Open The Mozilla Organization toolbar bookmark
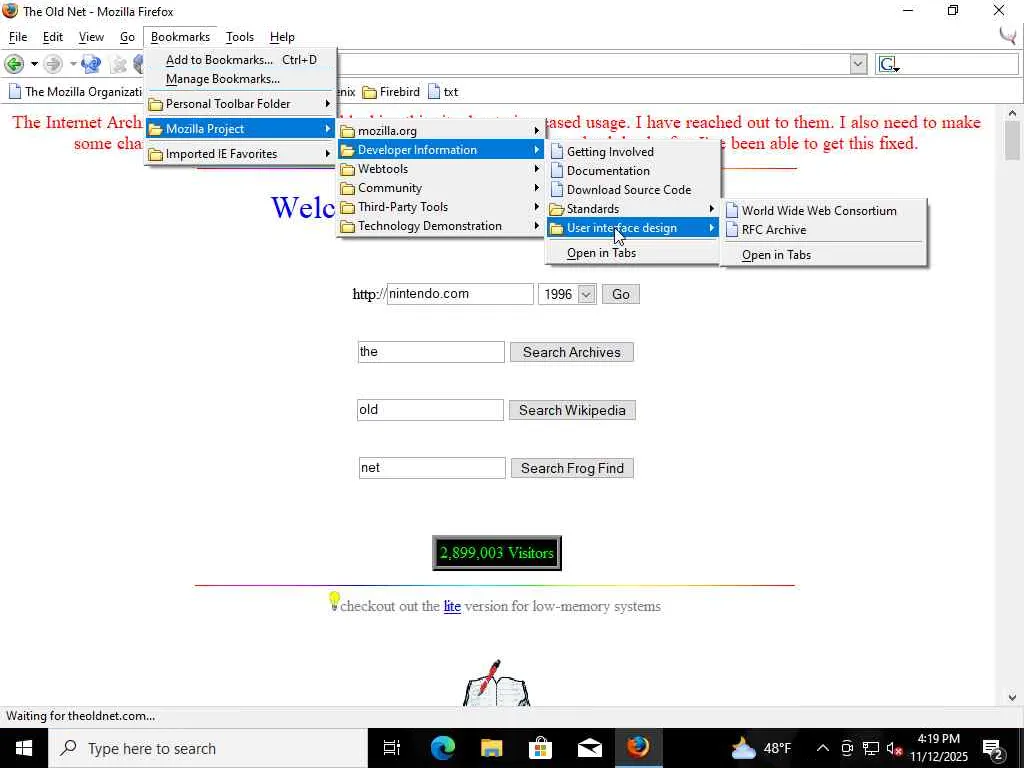 (x=75, y=92)
